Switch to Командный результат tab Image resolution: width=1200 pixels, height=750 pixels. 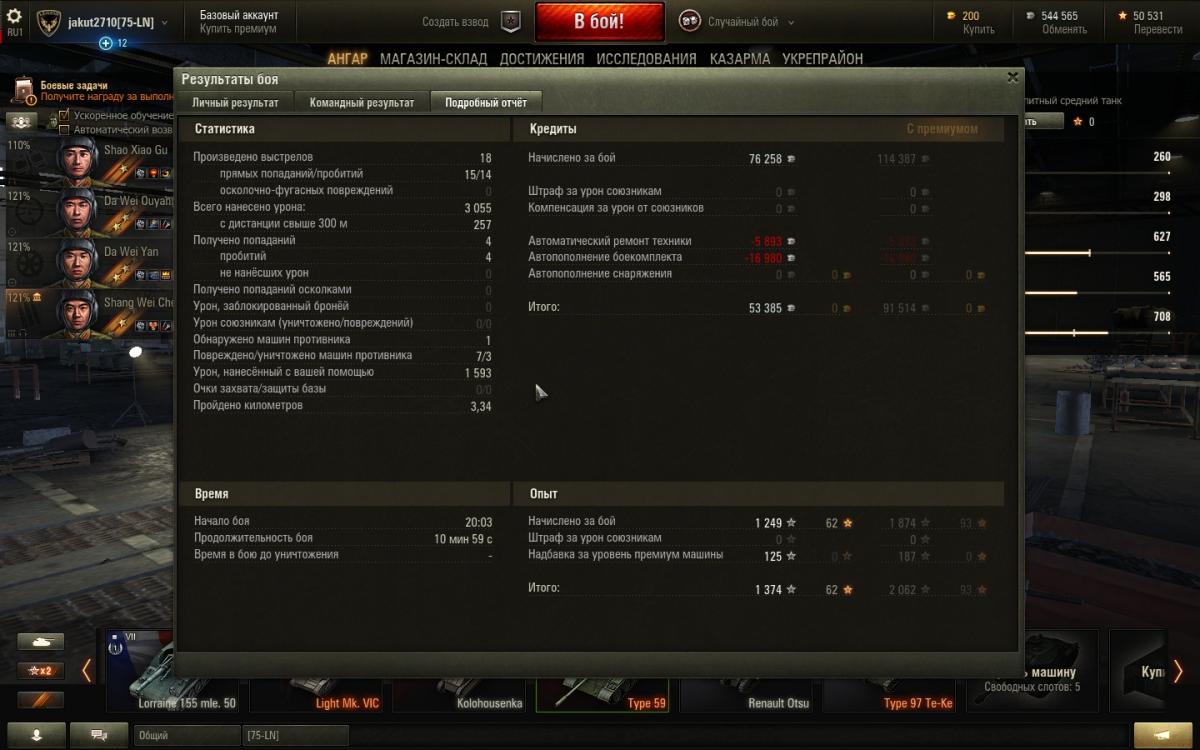click(362, 102)
